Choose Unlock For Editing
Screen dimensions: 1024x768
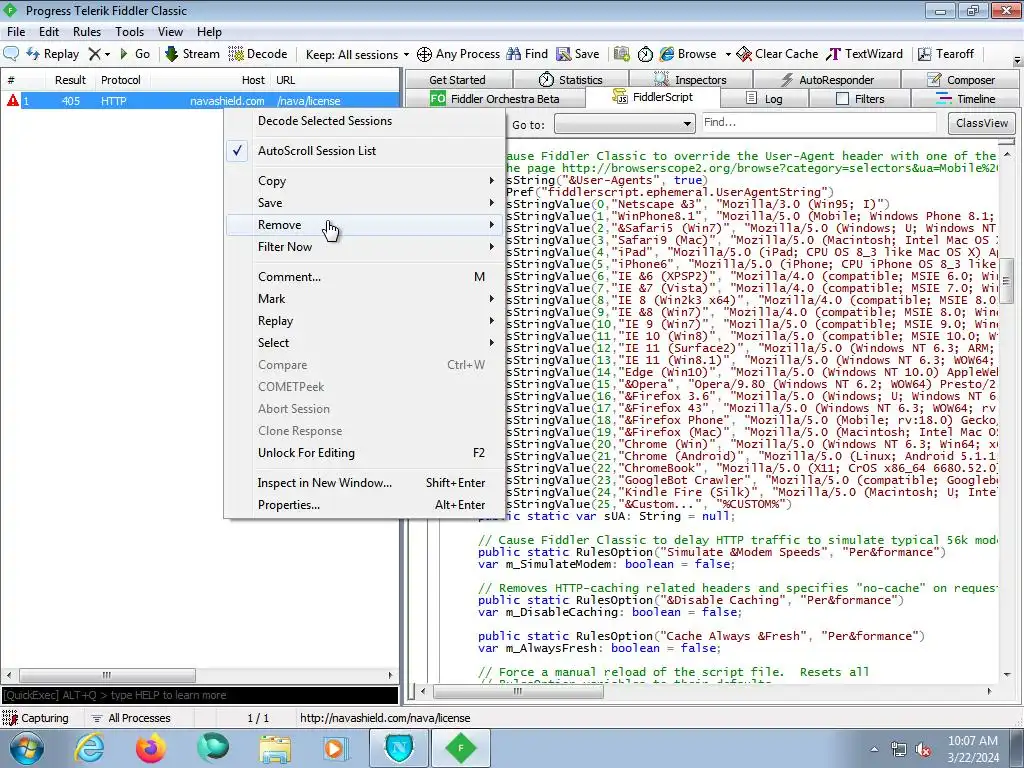(364, 453)
